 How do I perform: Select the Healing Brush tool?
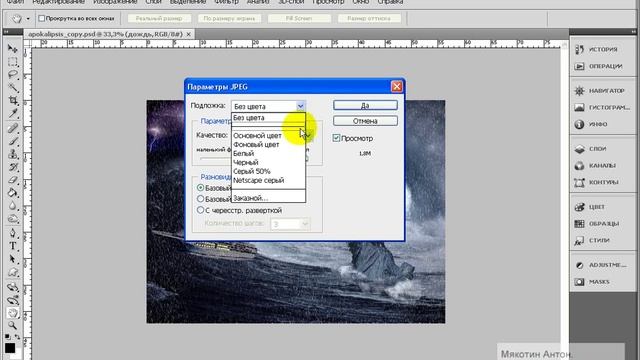click(13, 129)
